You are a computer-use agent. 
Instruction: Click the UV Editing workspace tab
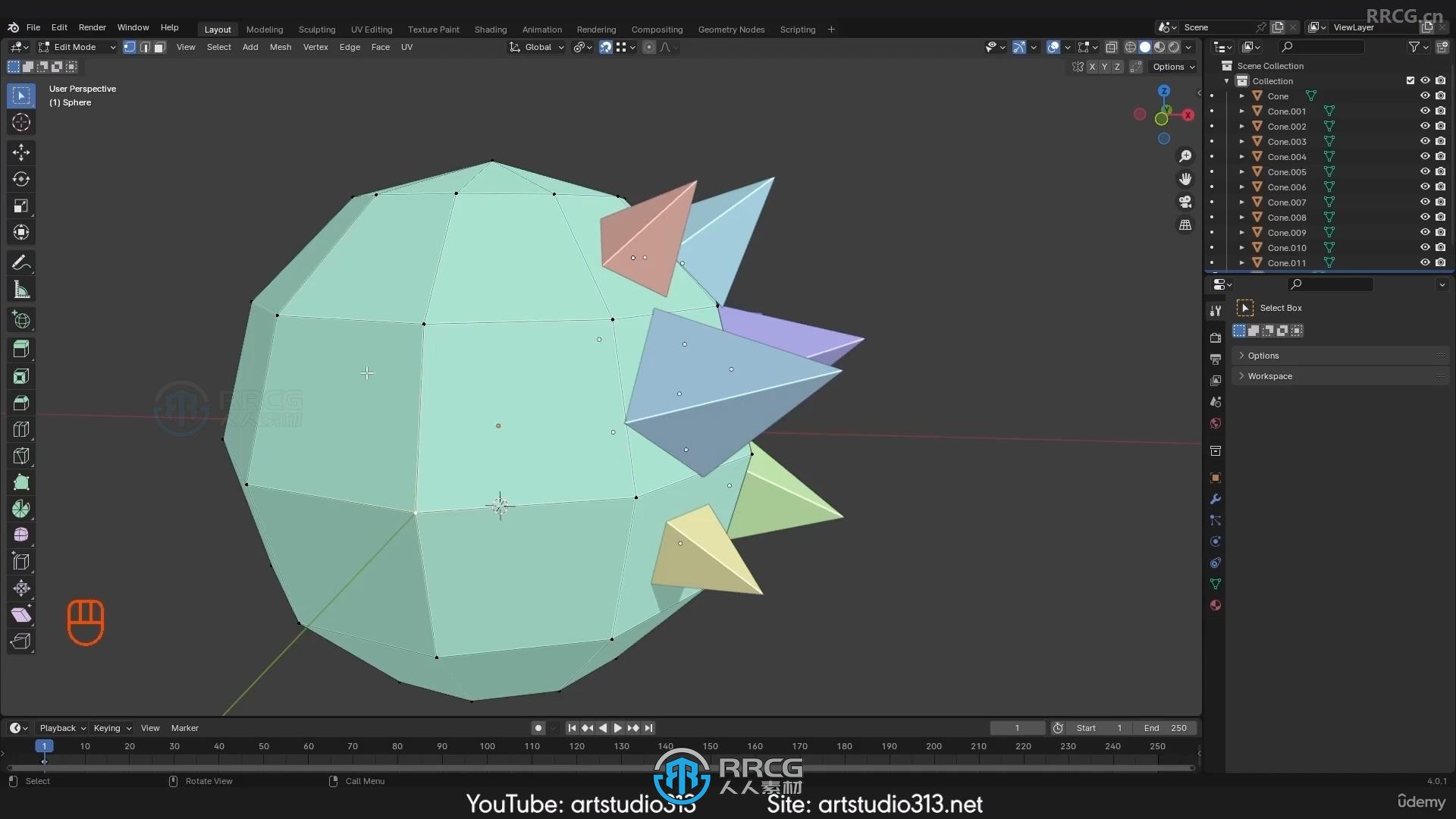point(371,28)
